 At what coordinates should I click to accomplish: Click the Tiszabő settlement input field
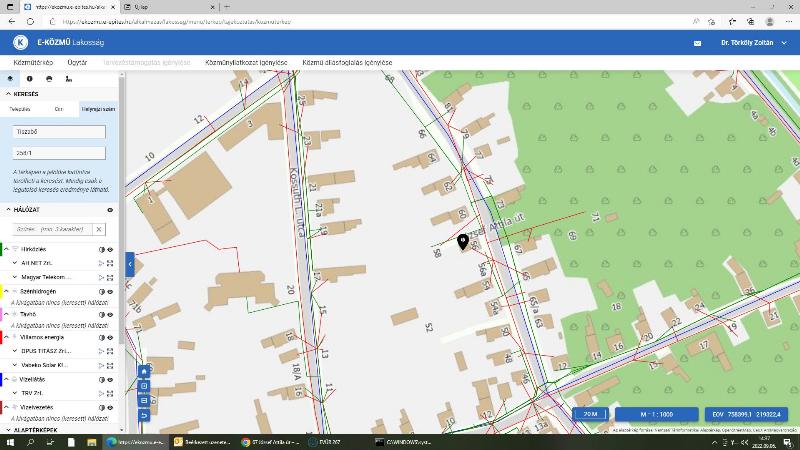point(59,132)
